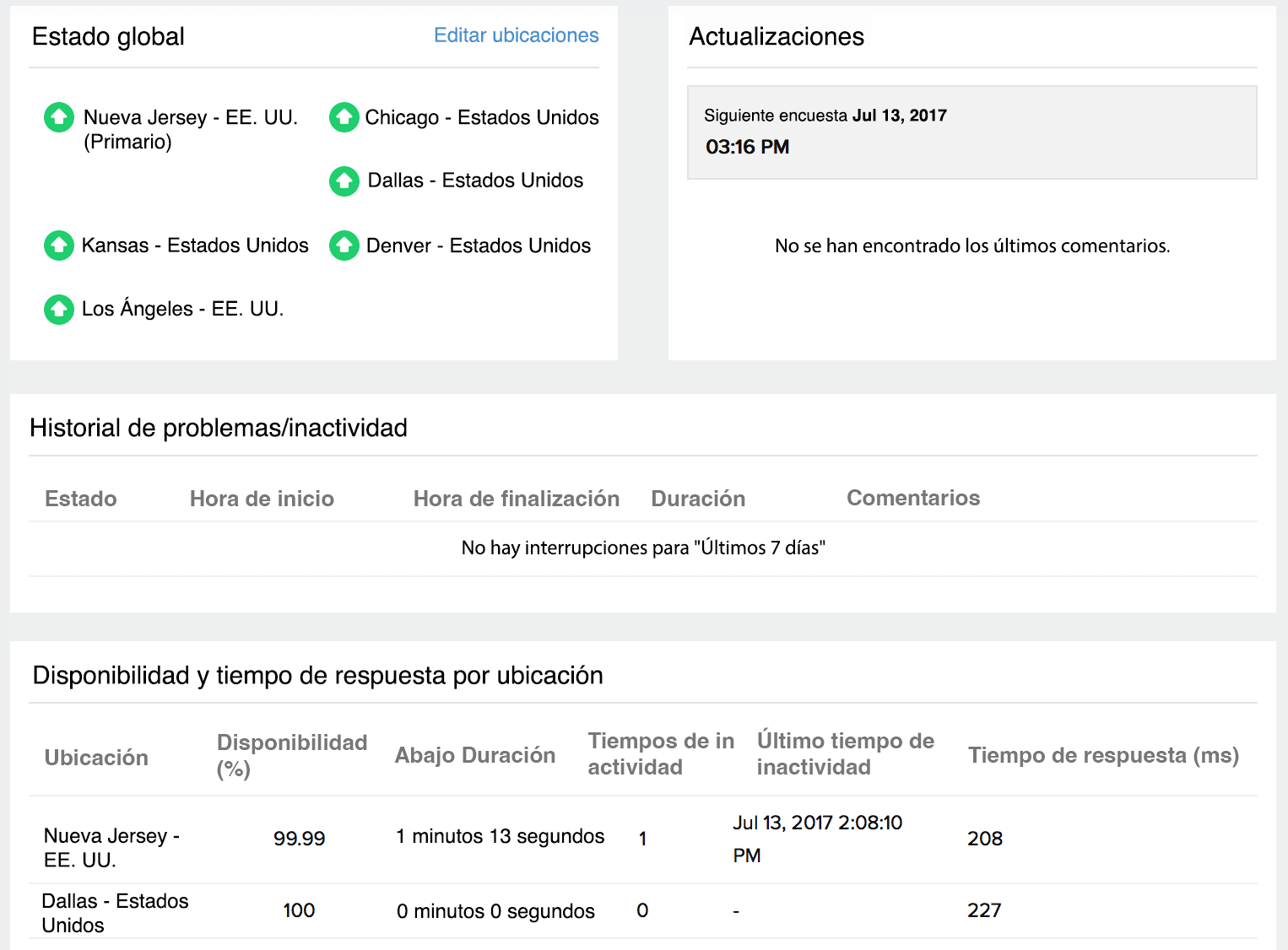1288x950 pixels.
Task: Click the Hora de finalización column header
Action: (516, 499)
